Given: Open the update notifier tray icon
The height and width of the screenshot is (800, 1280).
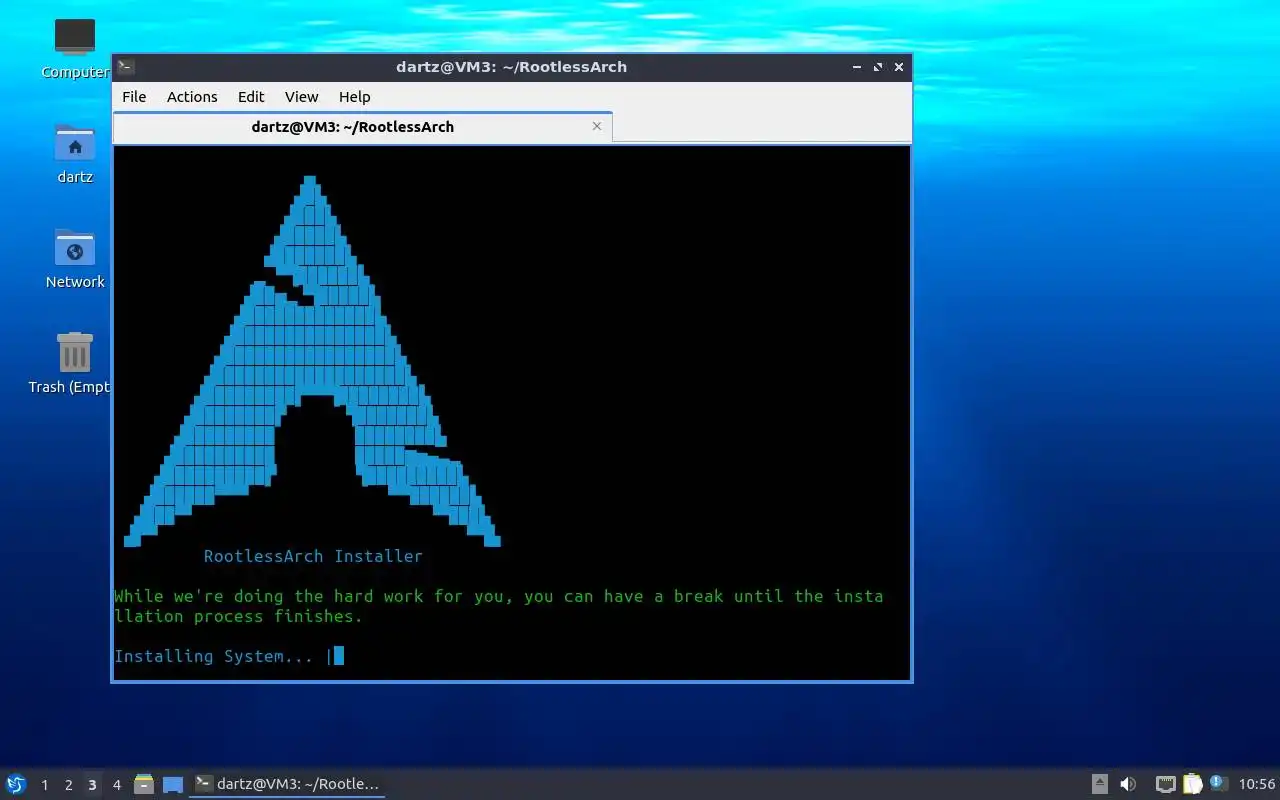Looking at the screenshot, I should pyautogui.click(x=1218, y=783).
